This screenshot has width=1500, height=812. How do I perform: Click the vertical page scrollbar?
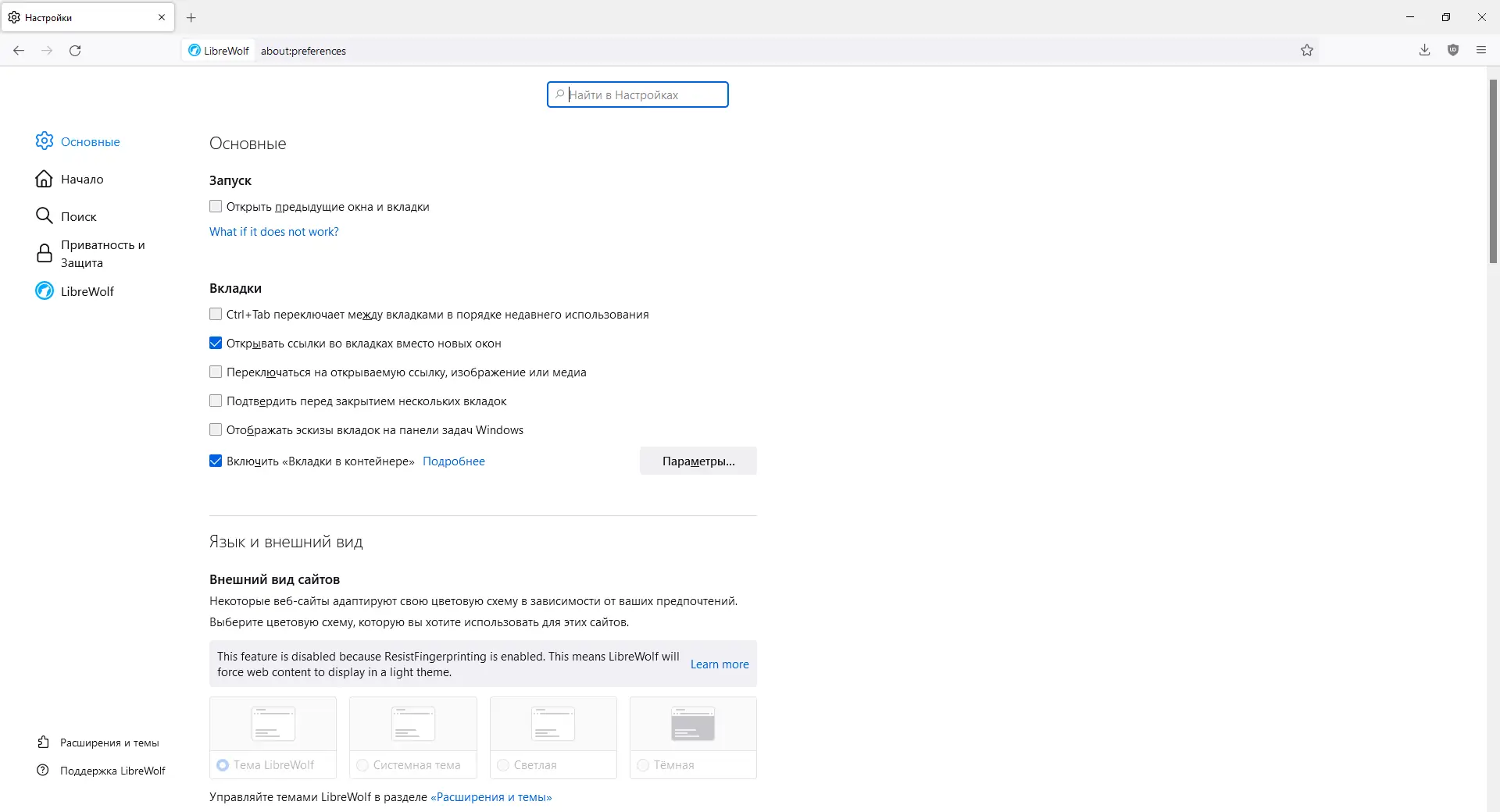click(x=1493, y=172)
